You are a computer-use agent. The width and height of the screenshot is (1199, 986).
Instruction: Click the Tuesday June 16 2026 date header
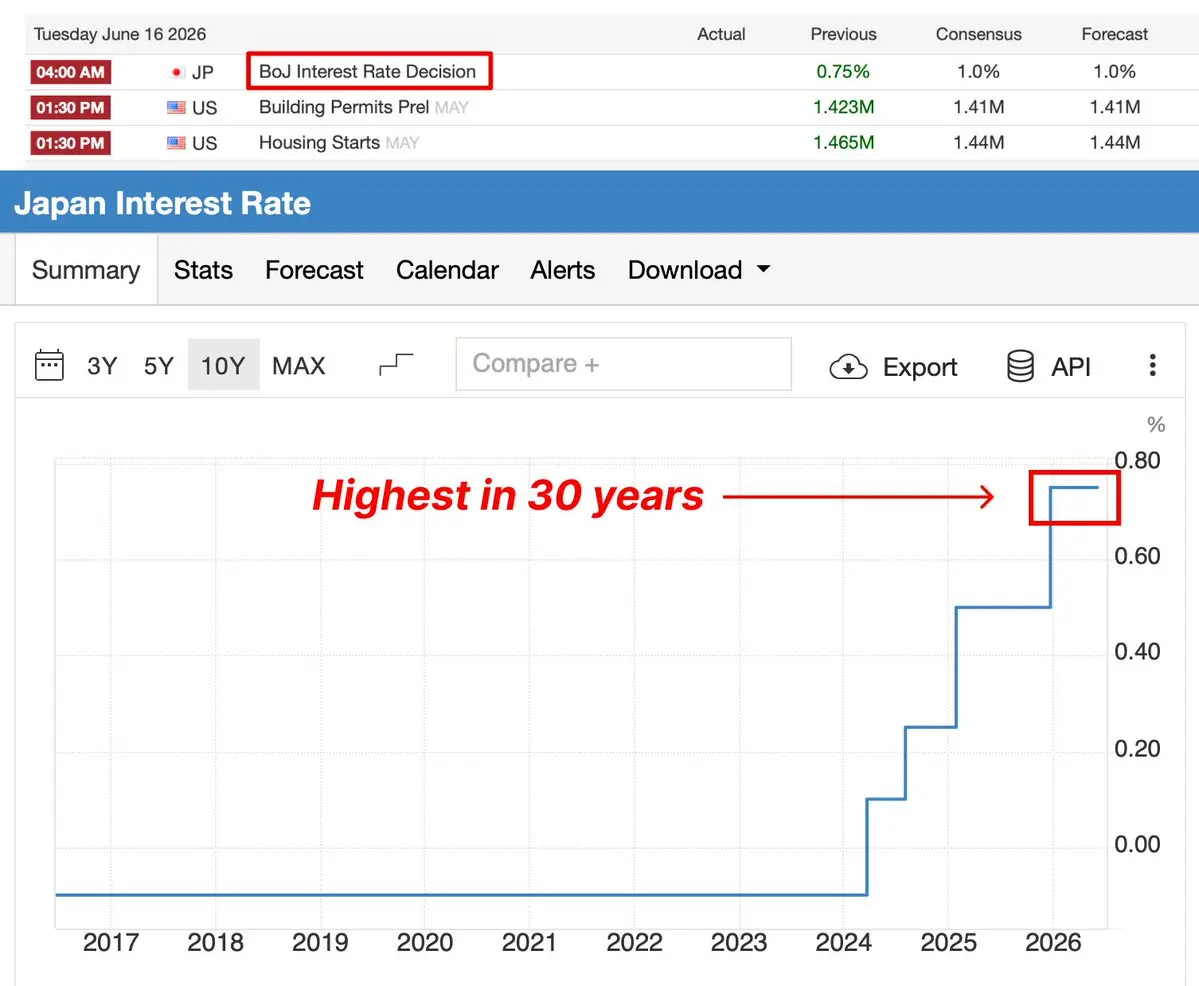pyautogui.click(x=120, y=34)
